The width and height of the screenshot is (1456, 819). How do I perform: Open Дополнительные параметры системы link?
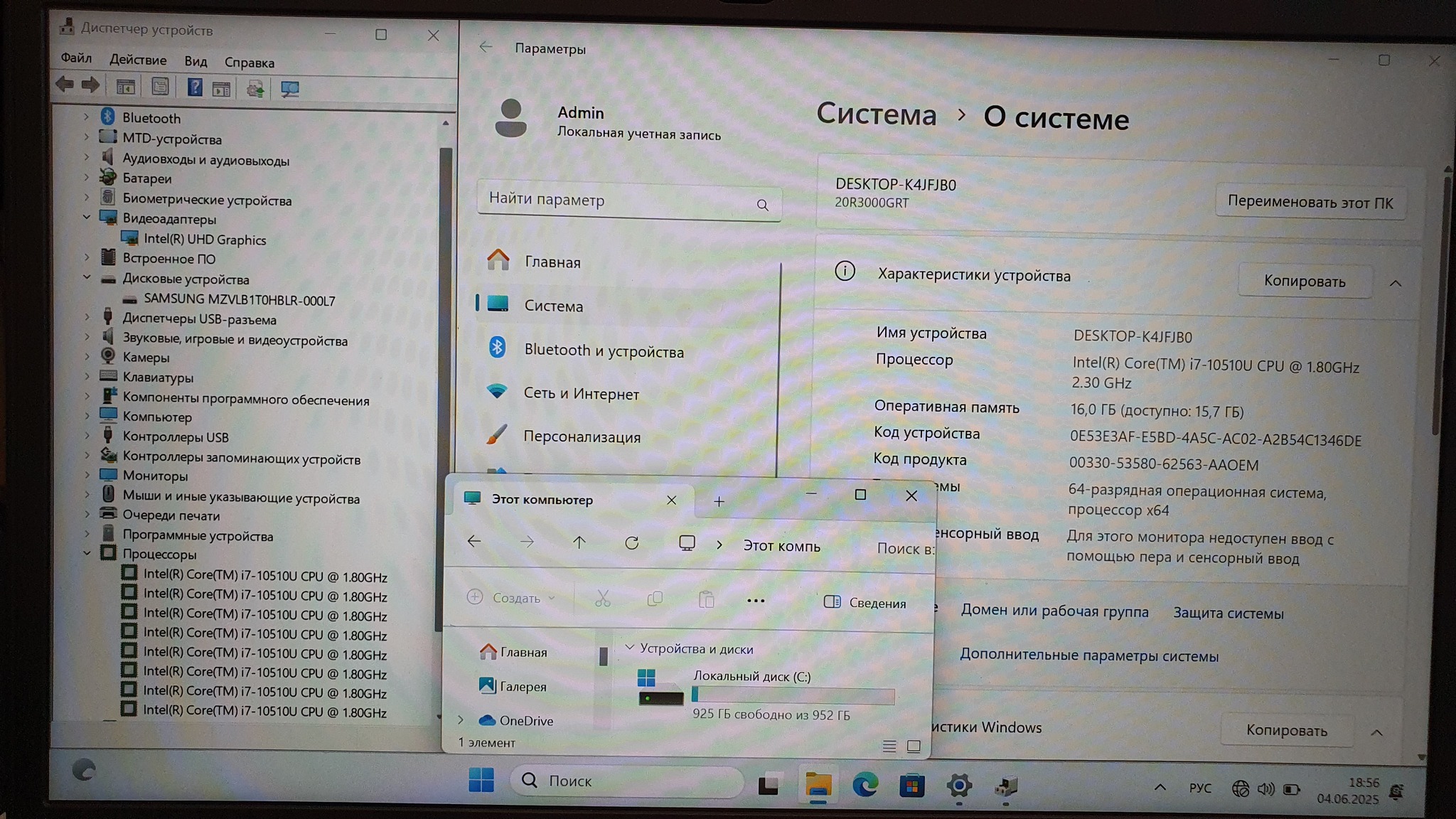(1088, 655)
